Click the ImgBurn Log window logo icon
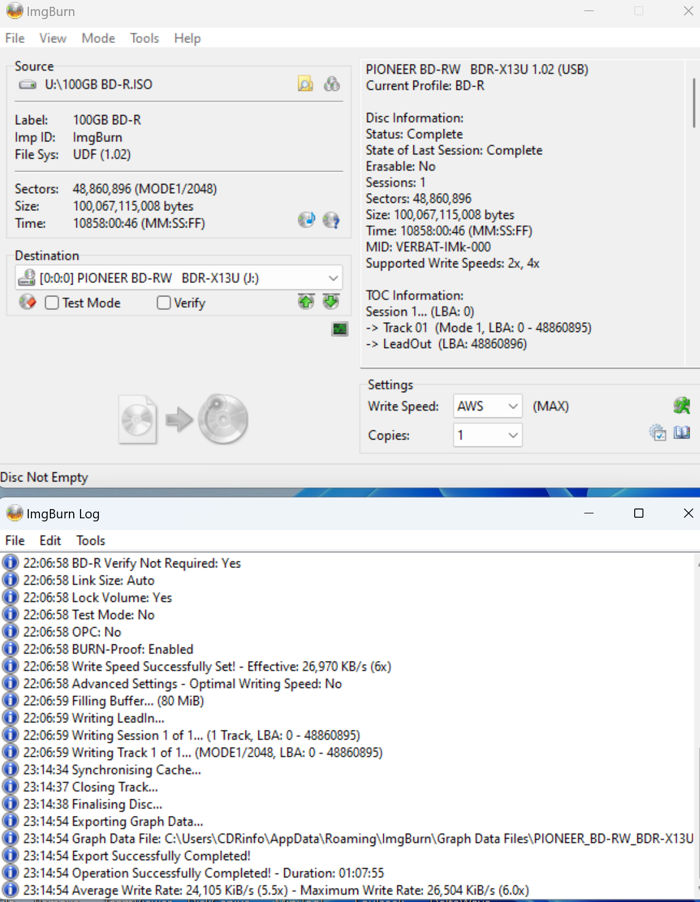The height and width of the screenshot is (902, 700). [x=14, y=513]
